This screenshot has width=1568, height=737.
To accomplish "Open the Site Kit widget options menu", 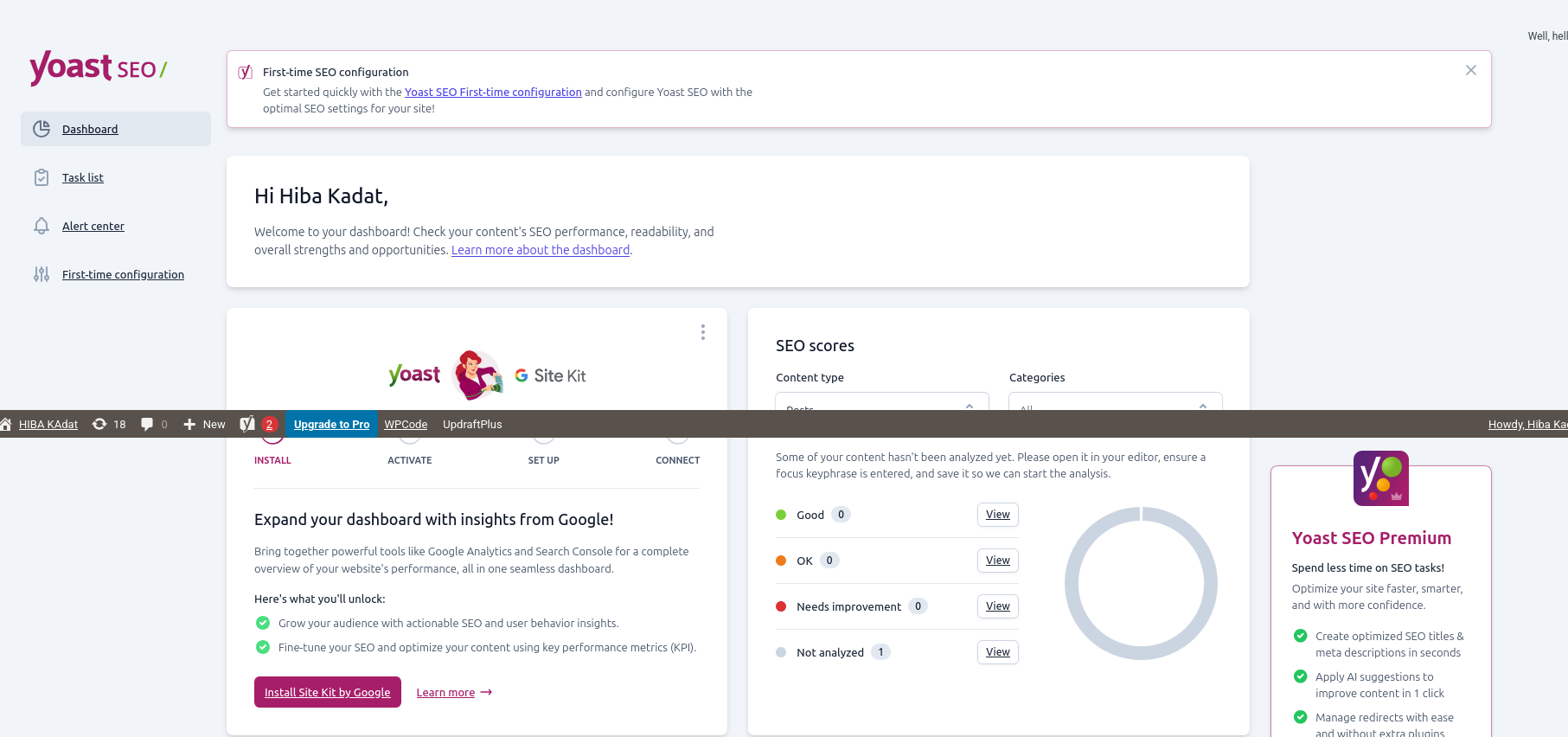I will (703, 332).
